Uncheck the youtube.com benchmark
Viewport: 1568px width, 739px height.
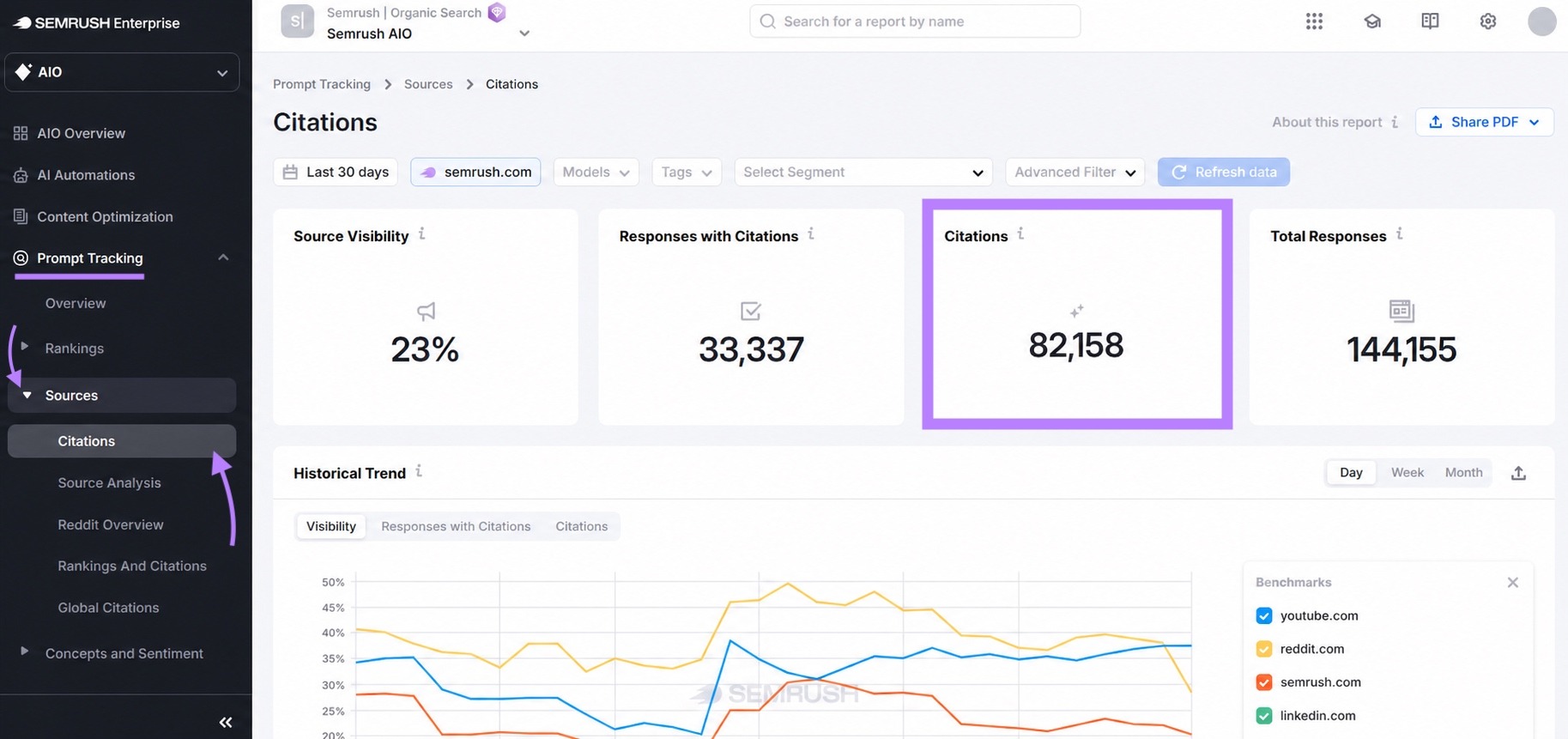(x=1264, y=616)
